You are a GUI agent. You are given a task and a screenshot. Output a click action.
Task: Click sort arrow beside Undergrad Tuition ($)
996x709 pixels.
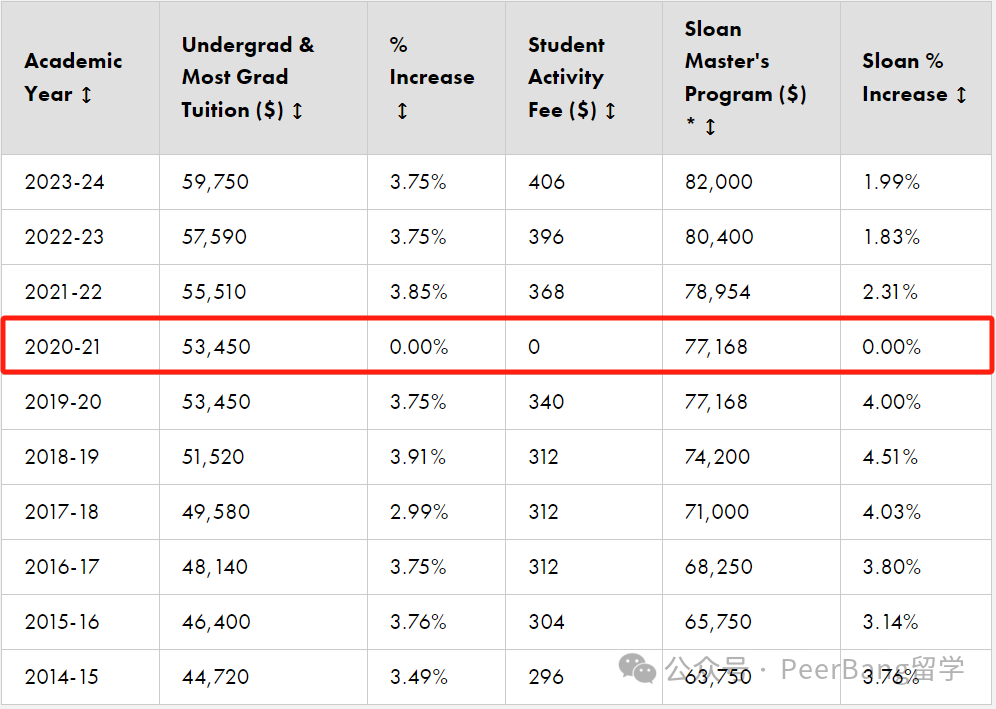click(297, 111)
